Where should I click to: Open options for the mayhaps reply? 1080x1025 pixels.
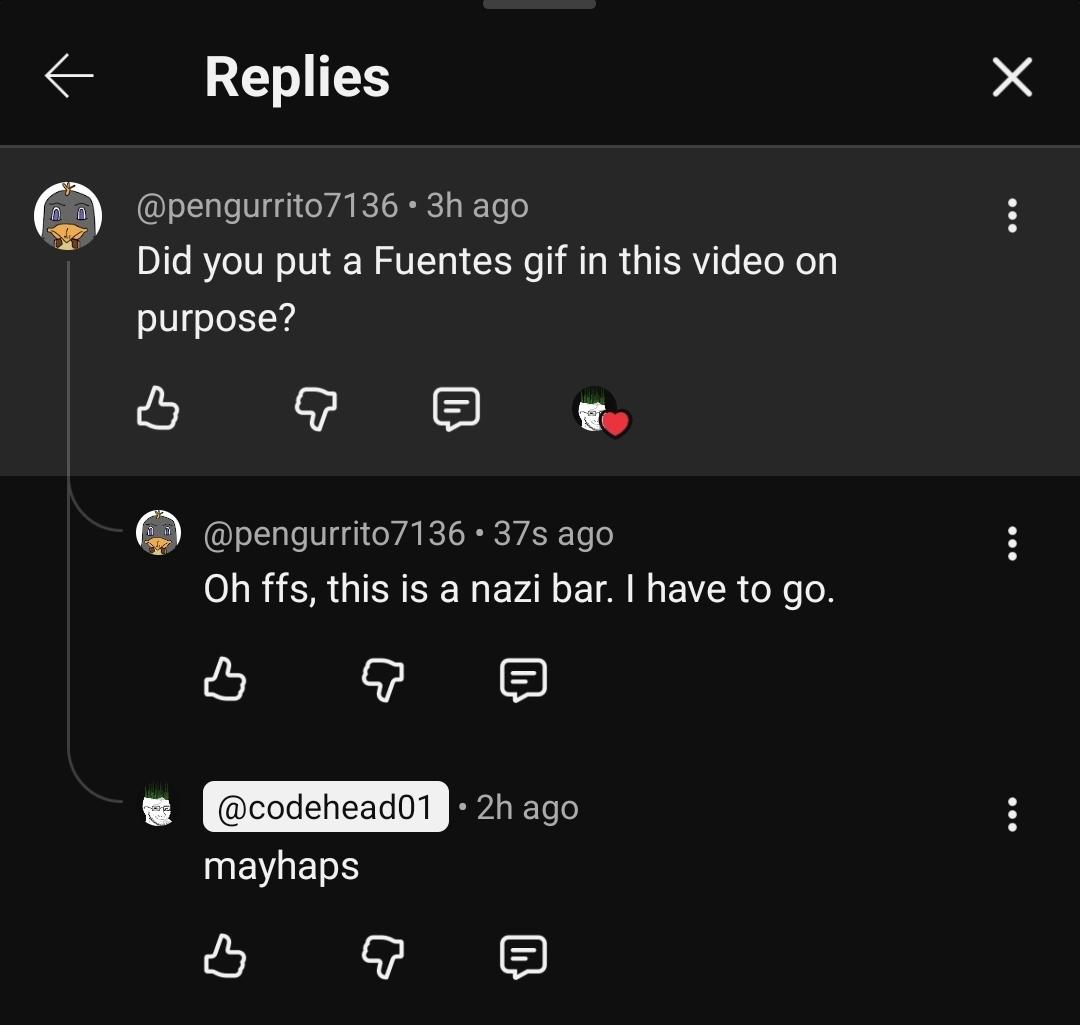(x=1012, y=814)
